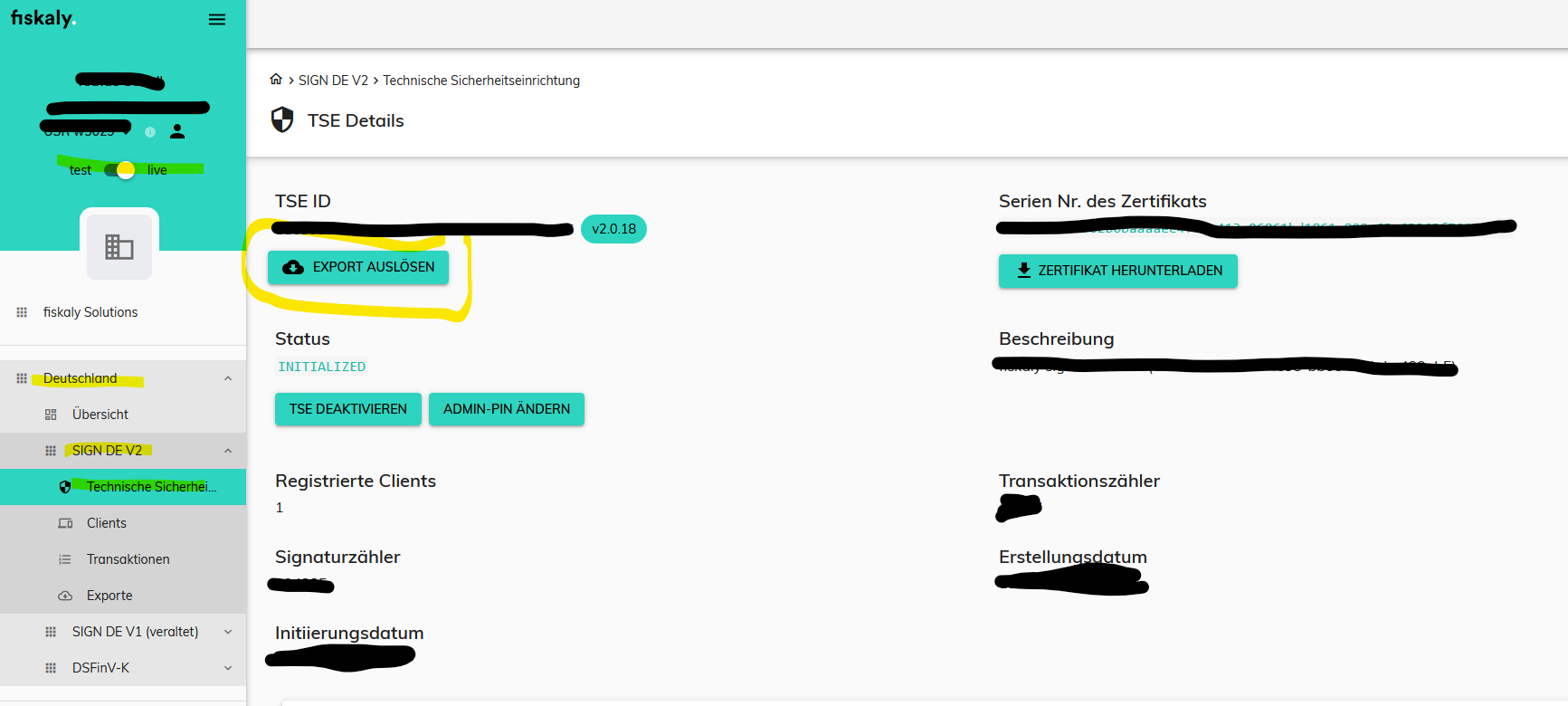Click the fiskaly Solutions grid icon

tap(22, 312)
